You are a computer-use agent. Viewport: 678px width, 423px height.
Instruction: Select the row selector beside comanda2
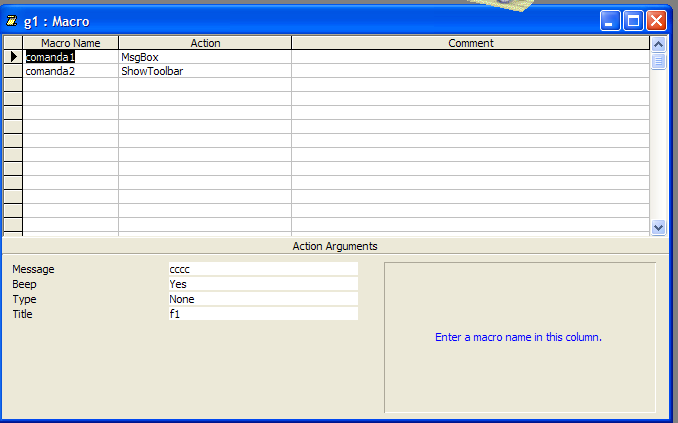[x=13, y=71]
